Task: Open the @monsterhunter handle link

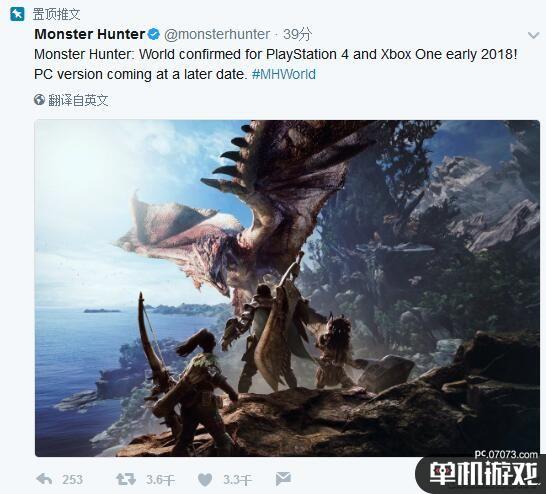Action: tap(217, 34)
